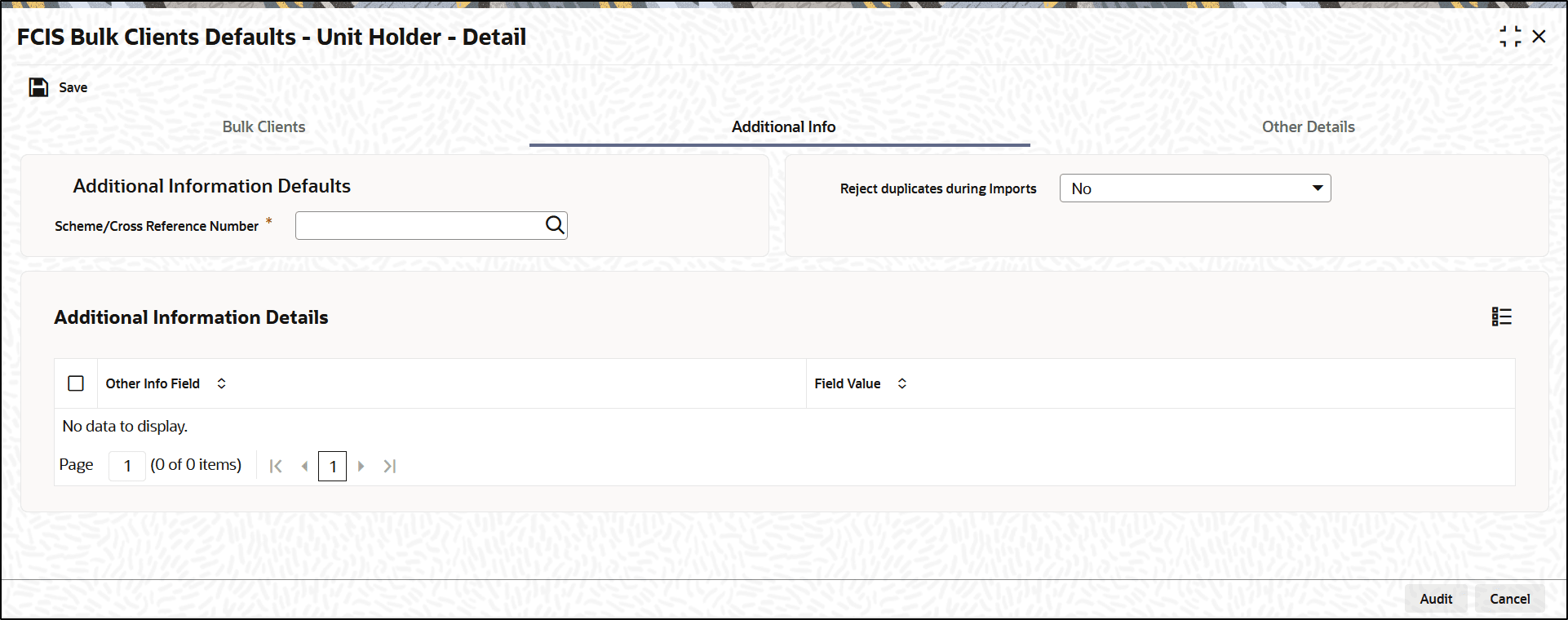This screenshot has height=620, width=1568.
Task: Restore down the detail window
Action: 1510,36
